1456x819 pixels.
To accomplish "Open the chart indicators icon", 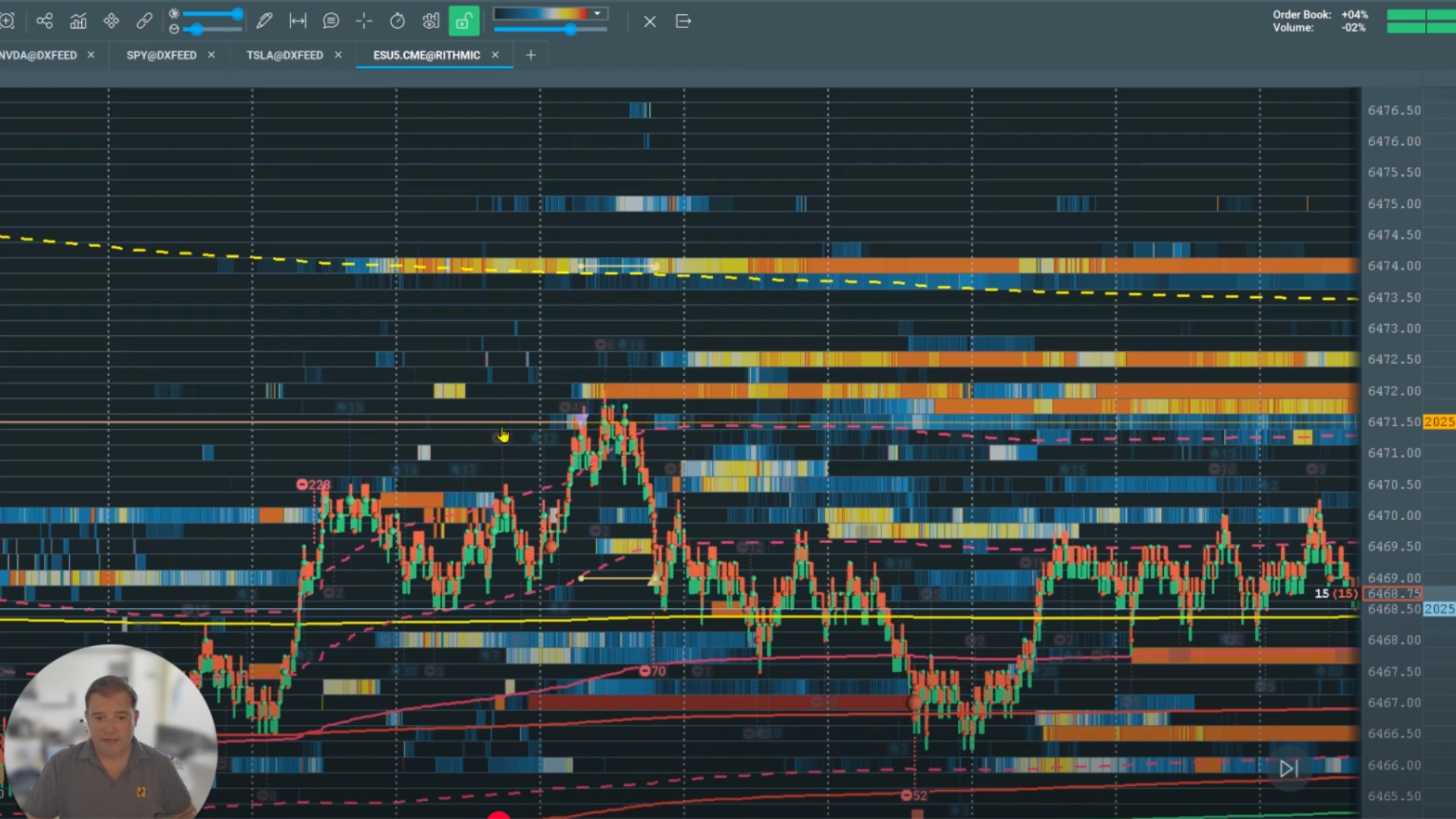I will click(78, 21).
